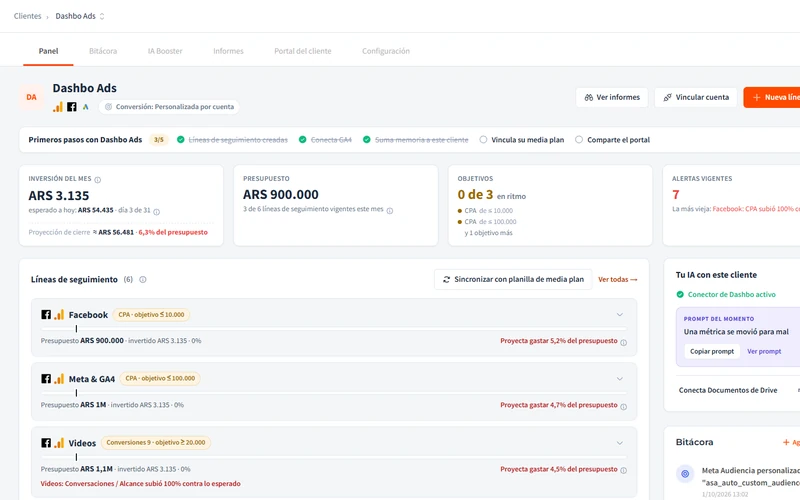Screen dimensions: 800x500
Task: Click the DA client avatar
Action: coord(32,97)
